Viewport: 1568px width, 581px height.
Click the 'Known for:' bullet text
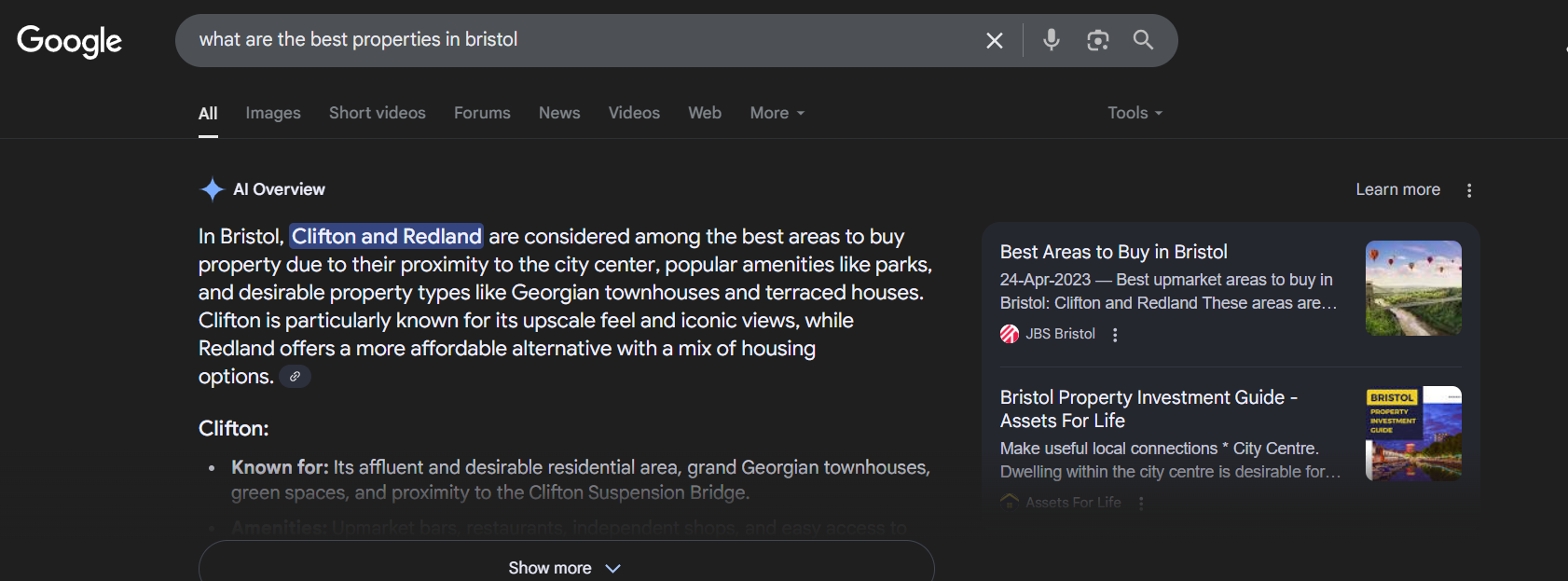[280, 467]
